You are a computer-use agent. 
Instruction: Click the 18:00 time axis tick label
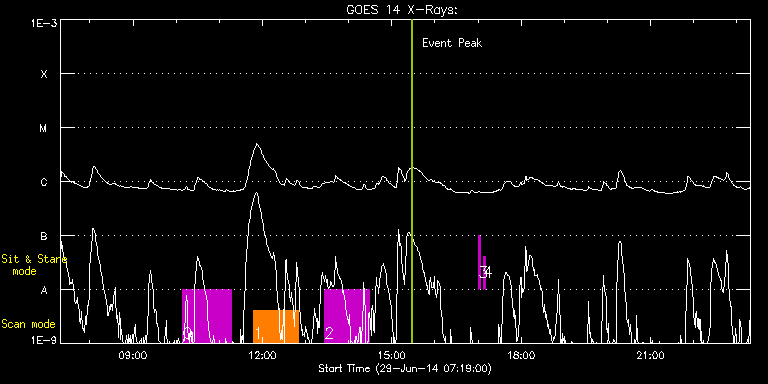(x=521, y=356)
